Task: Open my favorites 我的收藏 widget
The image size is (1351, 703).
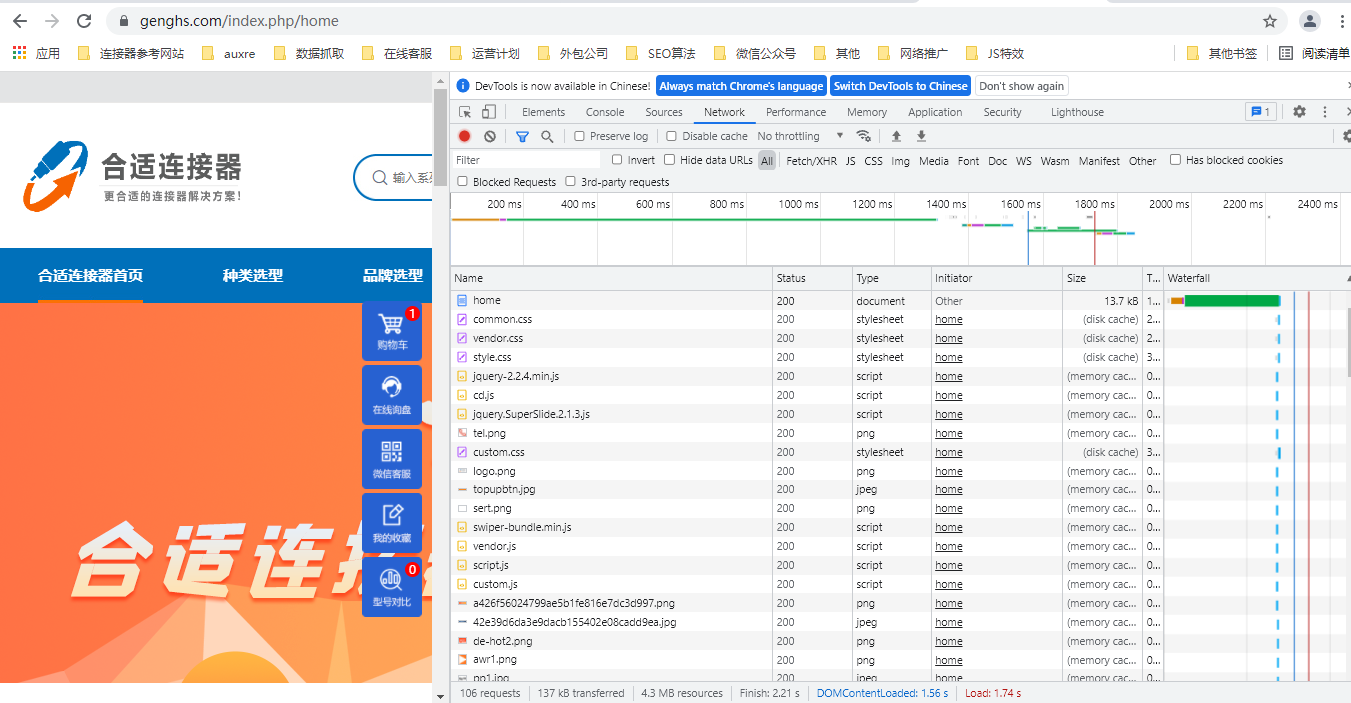Action: [392, 523]
